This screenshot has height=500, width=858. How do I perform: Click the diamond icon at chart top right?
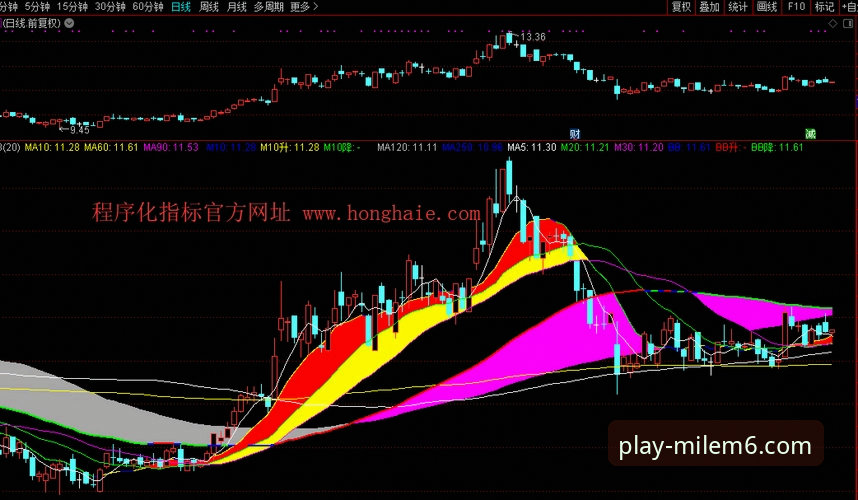tap(833, 24)
